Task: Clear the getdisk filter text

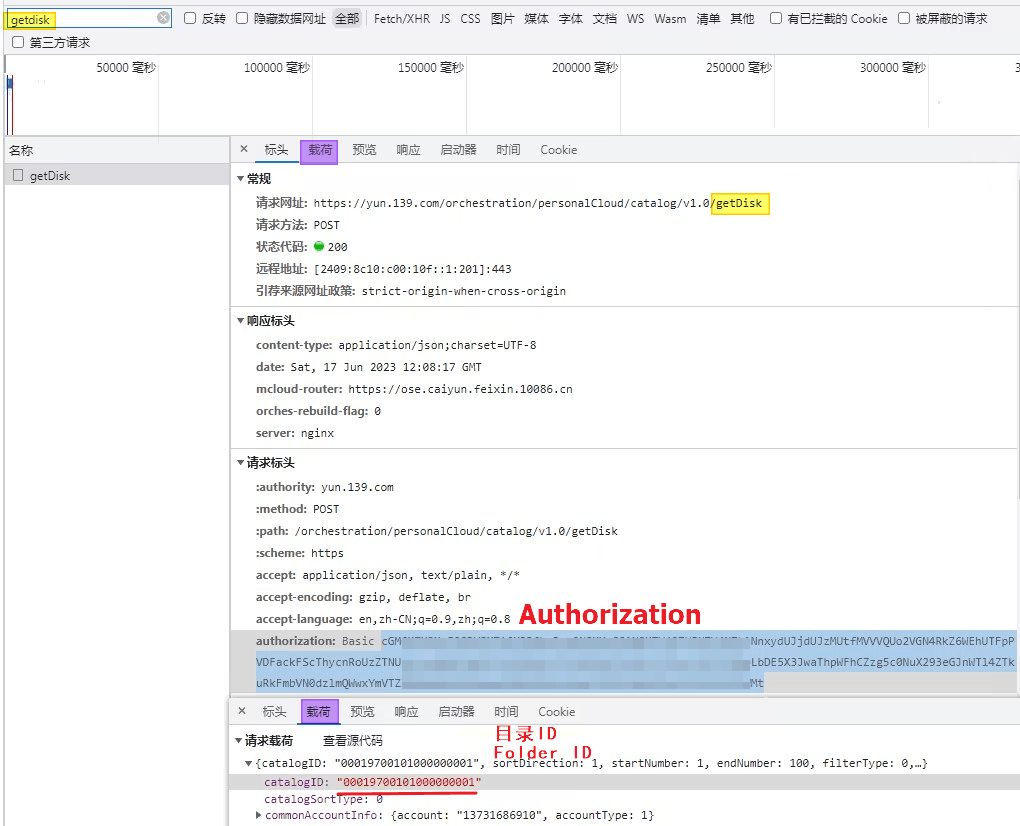Action: coord(163,18)
